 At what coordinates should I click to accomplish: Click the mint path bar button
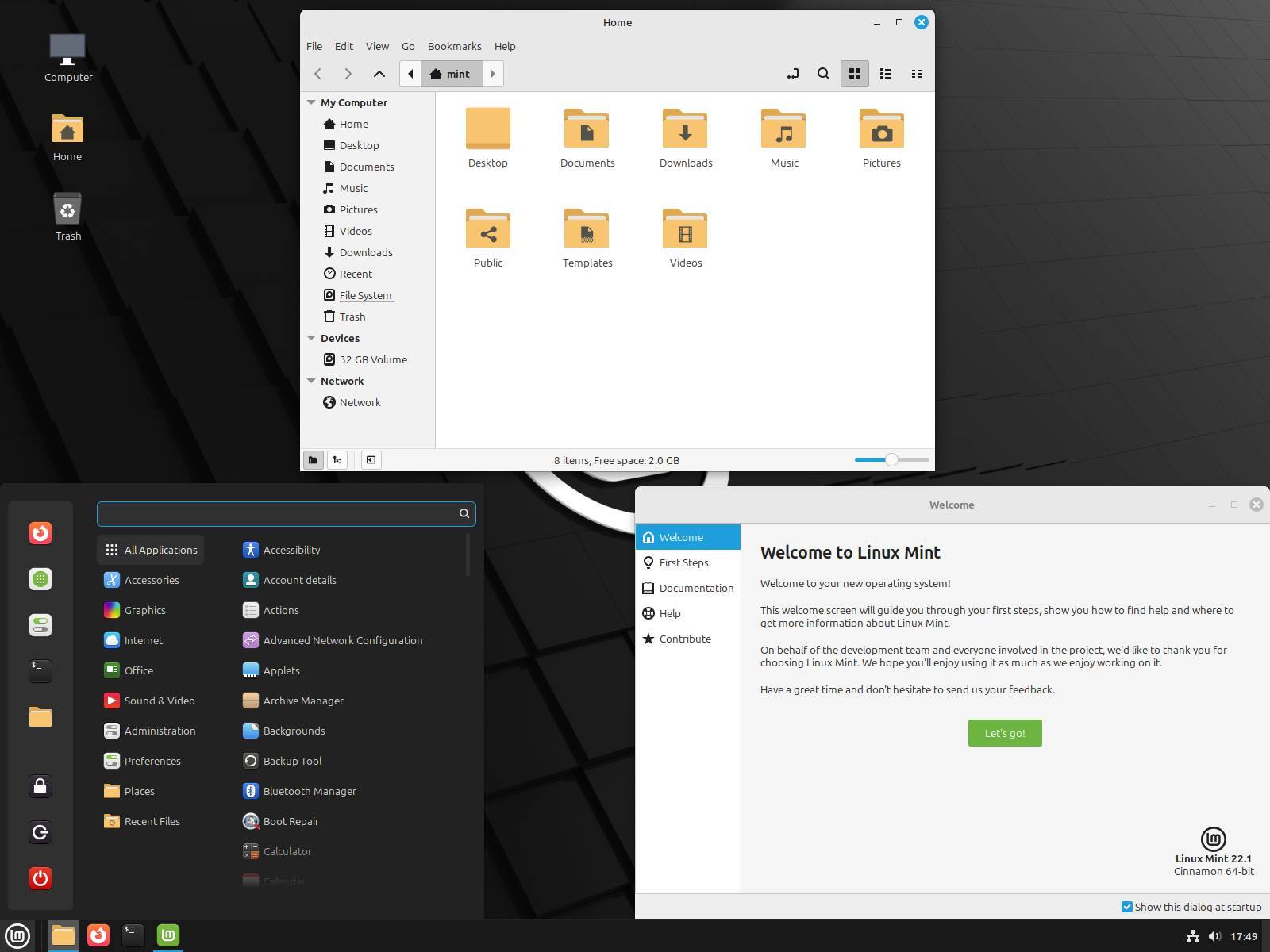[451, 74]
